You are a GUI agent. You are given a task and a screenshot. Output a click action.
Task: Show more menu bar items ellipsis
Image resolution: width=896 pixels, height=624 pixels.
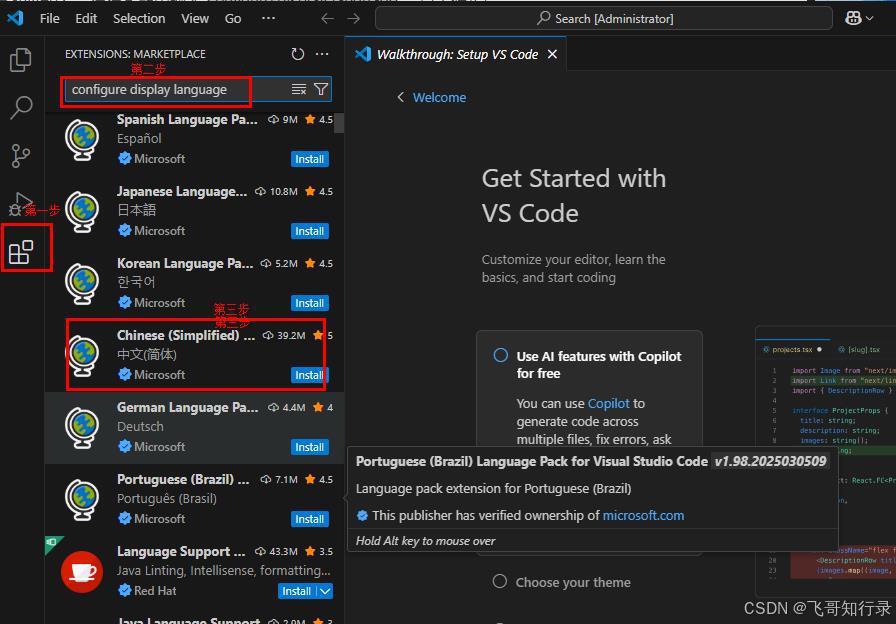coord(269,18)
